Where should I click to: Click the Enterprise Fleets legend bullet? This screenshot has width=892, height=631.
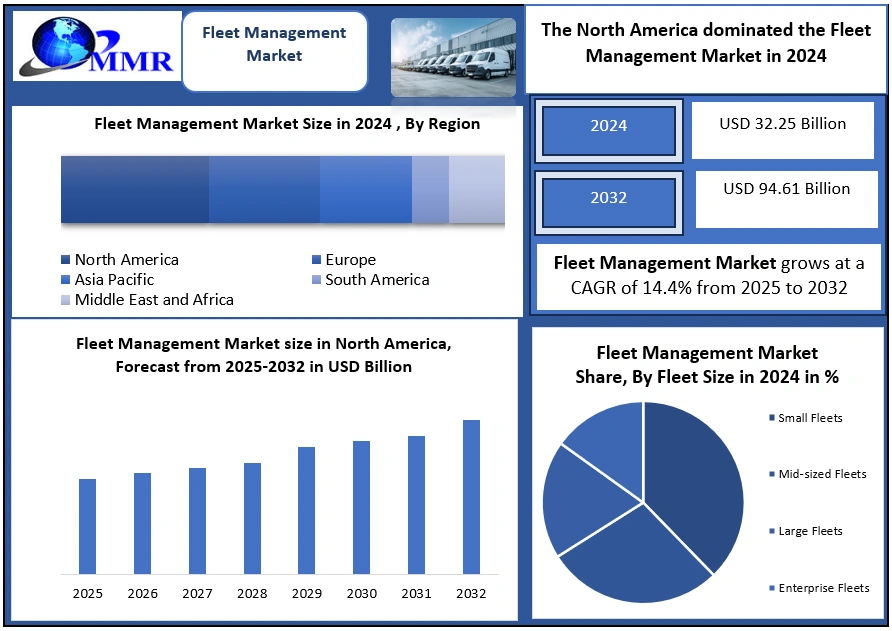tap(772, 588)
